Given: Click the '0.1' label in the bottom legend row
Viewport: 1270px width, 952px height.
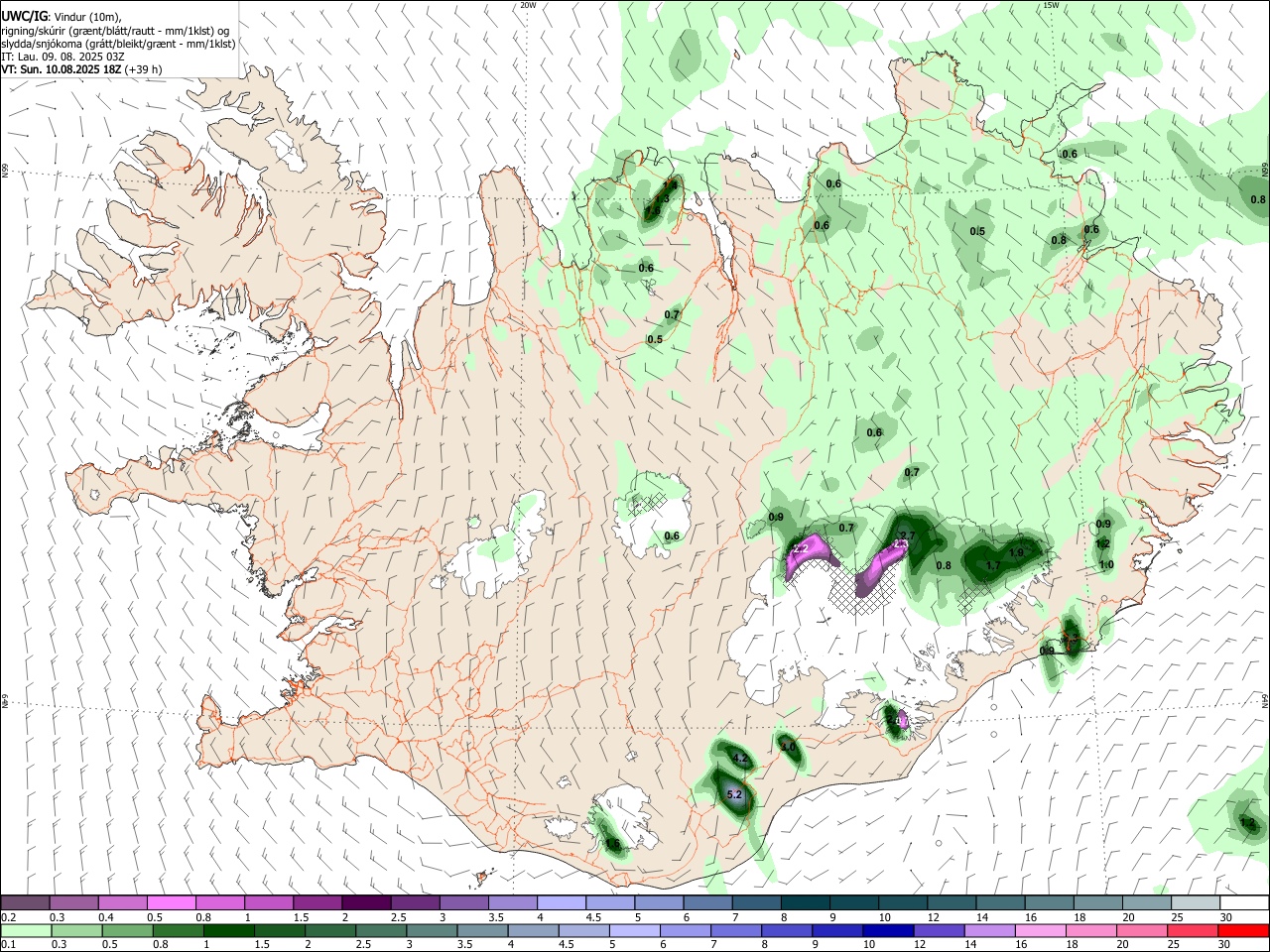Looking at the screenshot, I should [8, 944].
